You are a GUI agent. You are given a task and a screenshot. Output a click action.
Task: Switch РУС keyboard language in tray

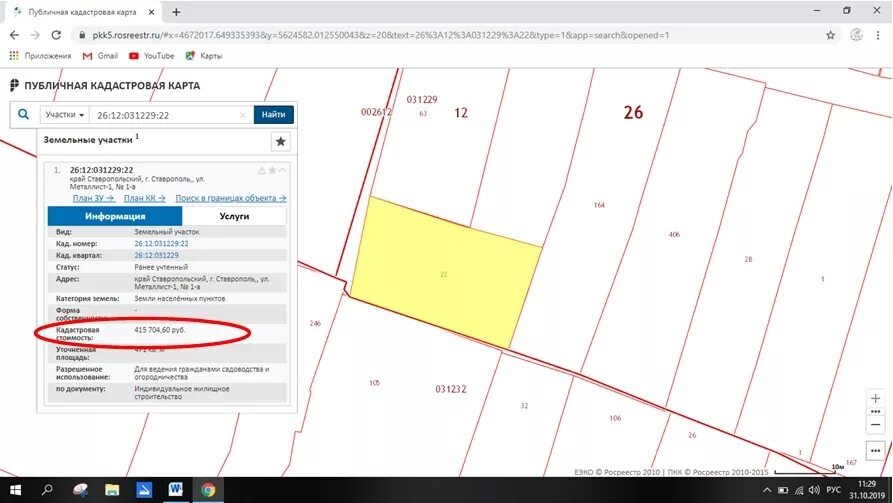[x=833, y=490]
